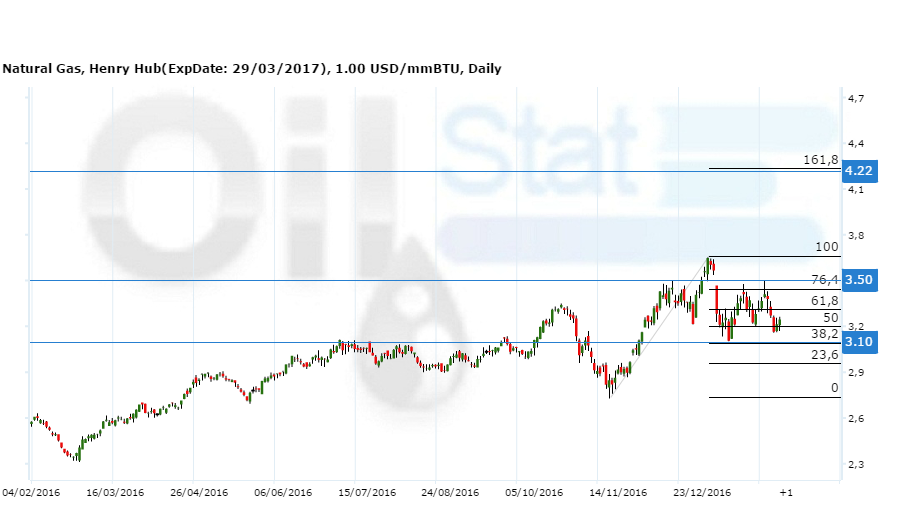Click the 4.22 blue price label
This screenshot has width=909, height=509.
(859, 171)
